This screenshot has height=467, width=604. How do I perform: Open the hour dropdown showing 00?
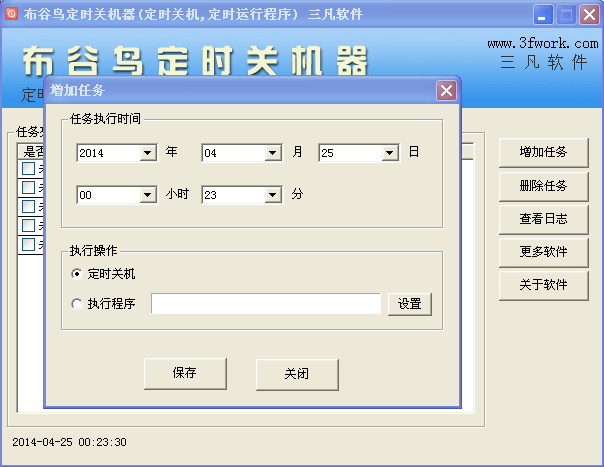point(148,195)
